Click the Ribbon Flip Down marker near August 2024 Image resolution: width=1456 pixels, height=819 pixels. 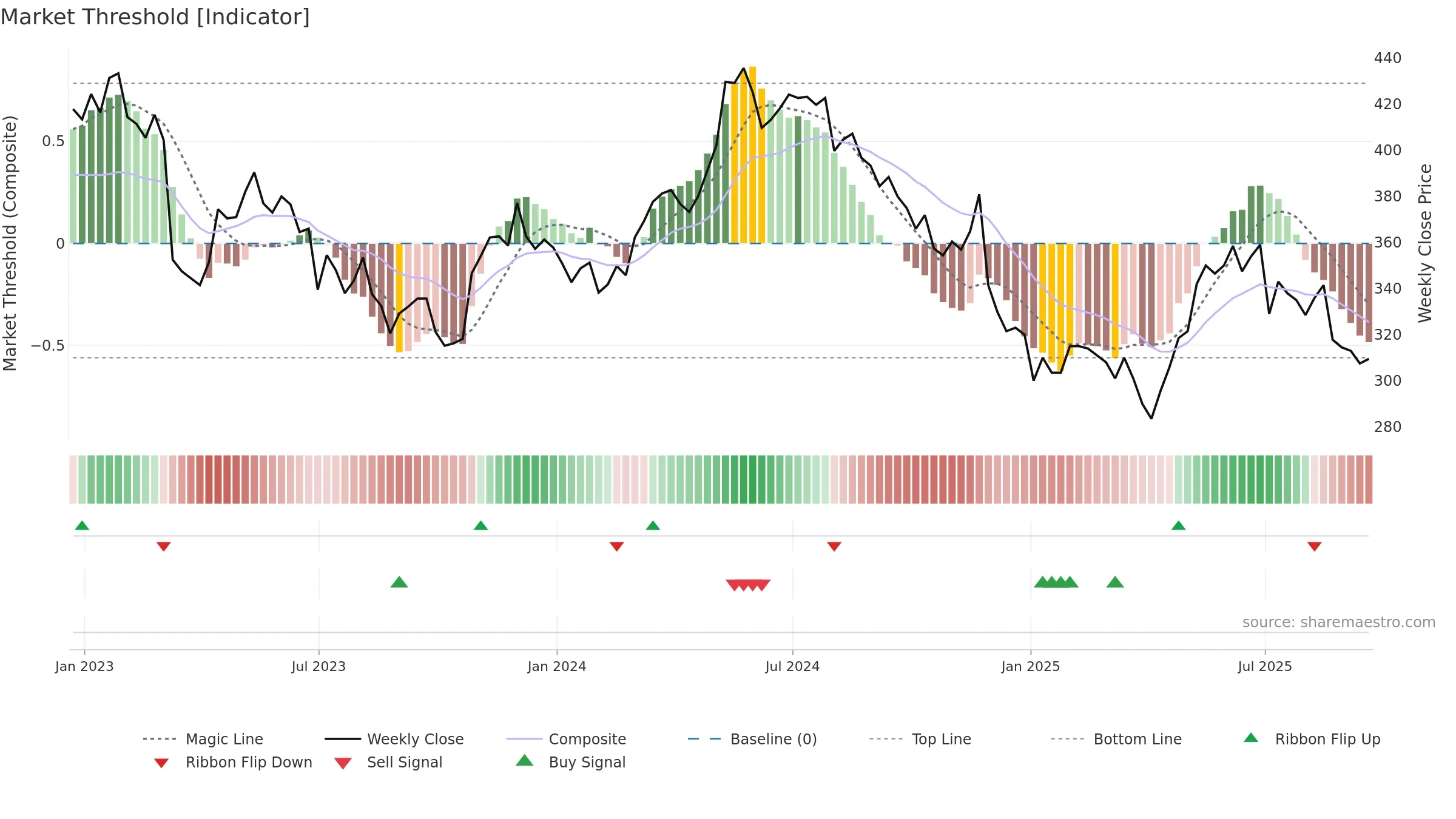point(834,547)
